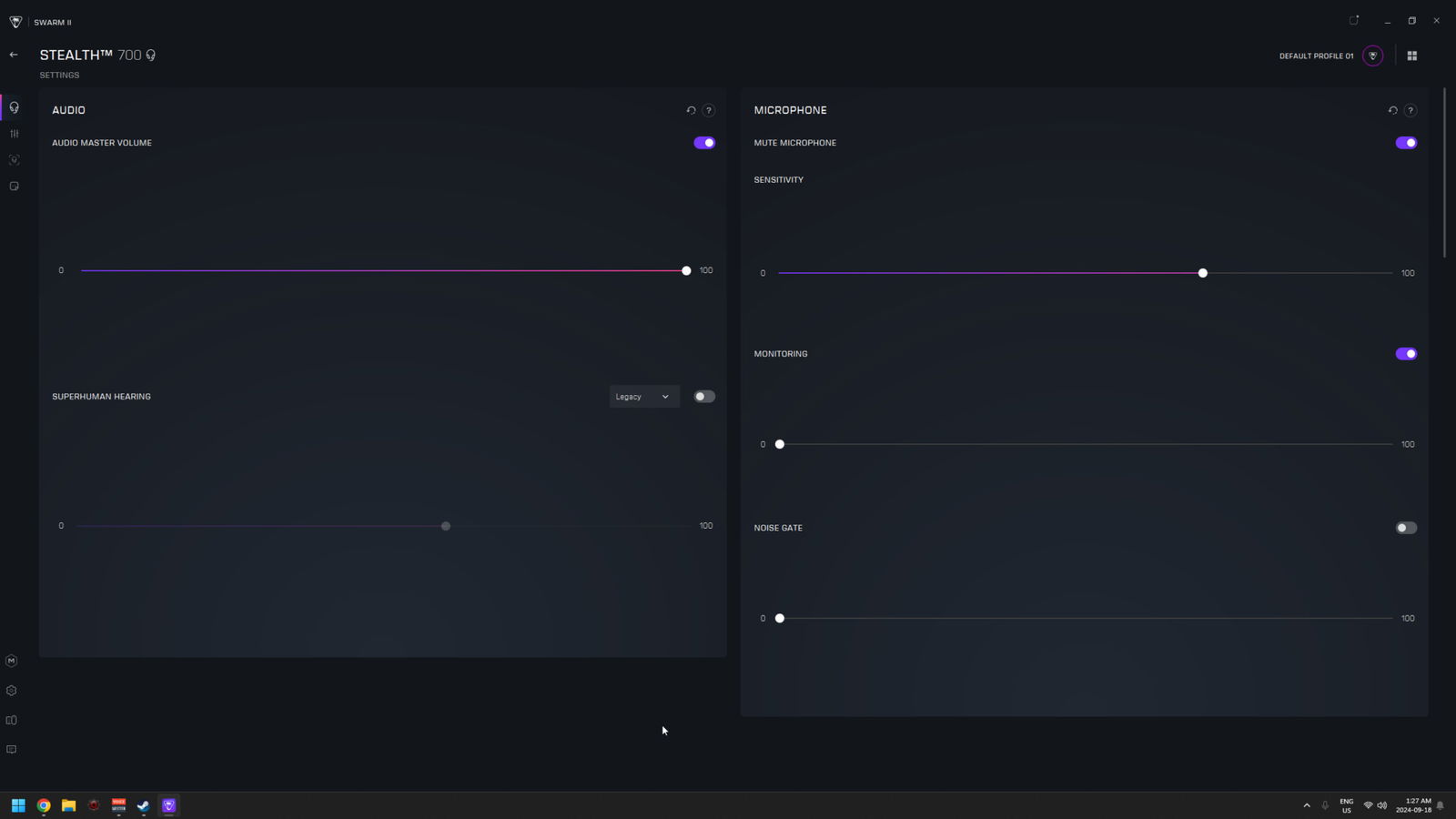Open the grid view icon near profile
1456x819 pixels.
coord(1412,56)
